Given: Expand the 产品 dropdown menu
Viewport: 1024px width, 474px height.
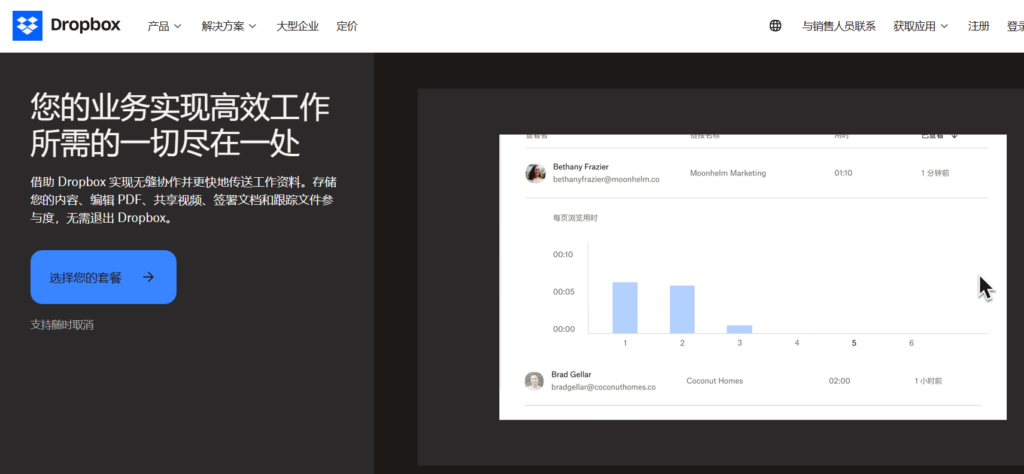Looking at the screenshot, I should pyautogui.click(x=164, y=26).
